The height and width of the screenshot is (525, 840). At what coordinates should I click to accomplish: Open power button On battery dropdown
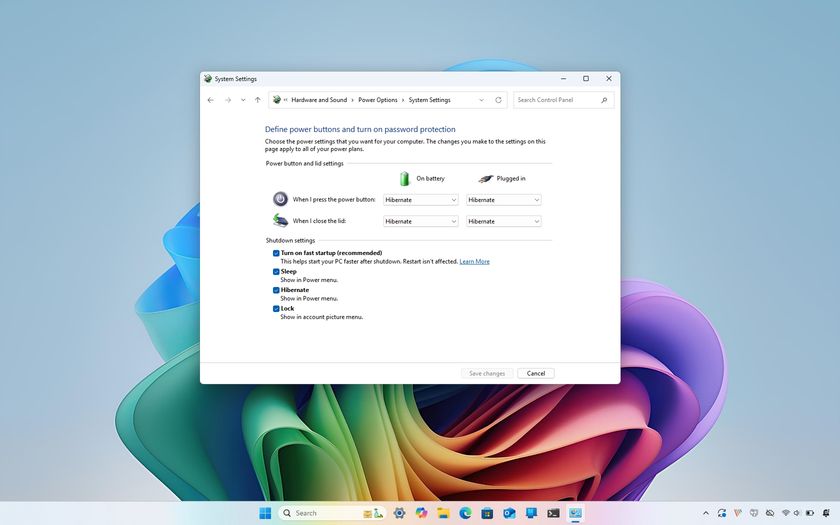pos(421,200)
